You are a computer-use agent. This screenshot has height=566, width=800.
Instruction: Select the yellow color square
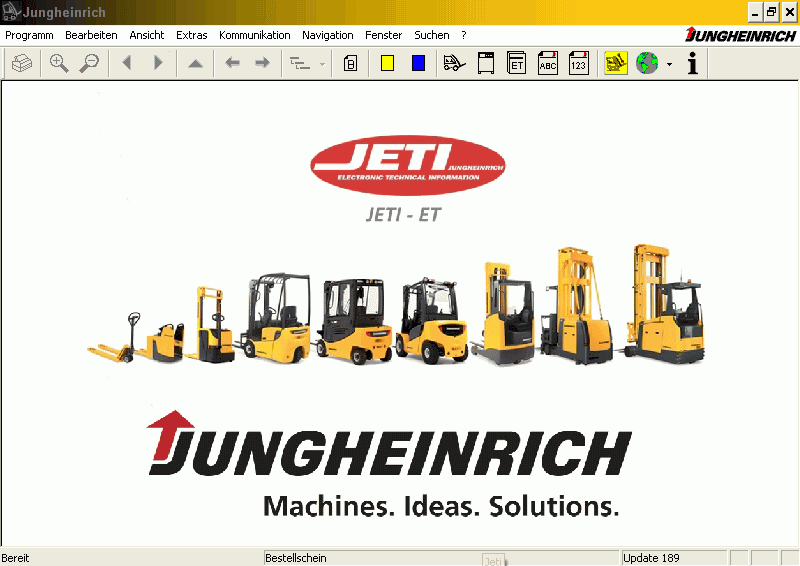(387, 63)
